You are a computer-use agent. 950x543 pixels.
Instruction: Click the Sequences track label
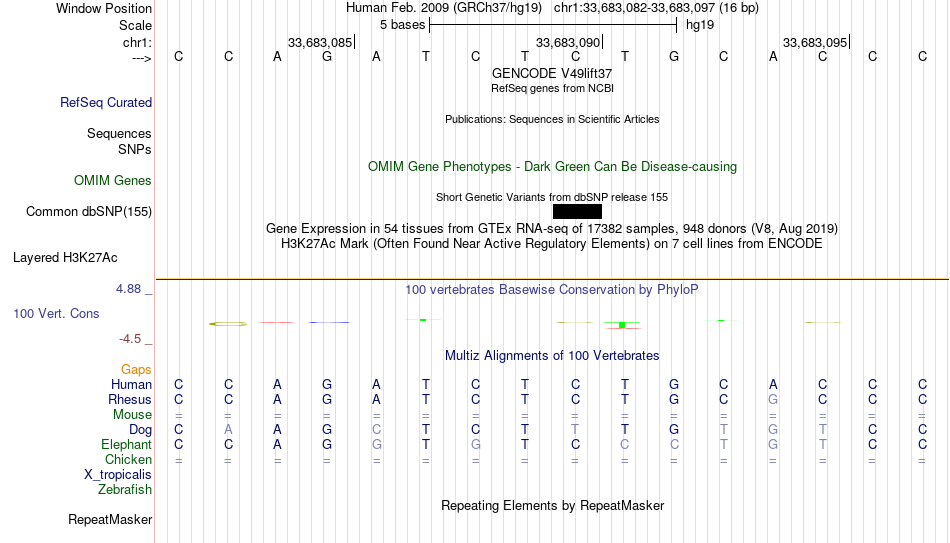point(119,133)
